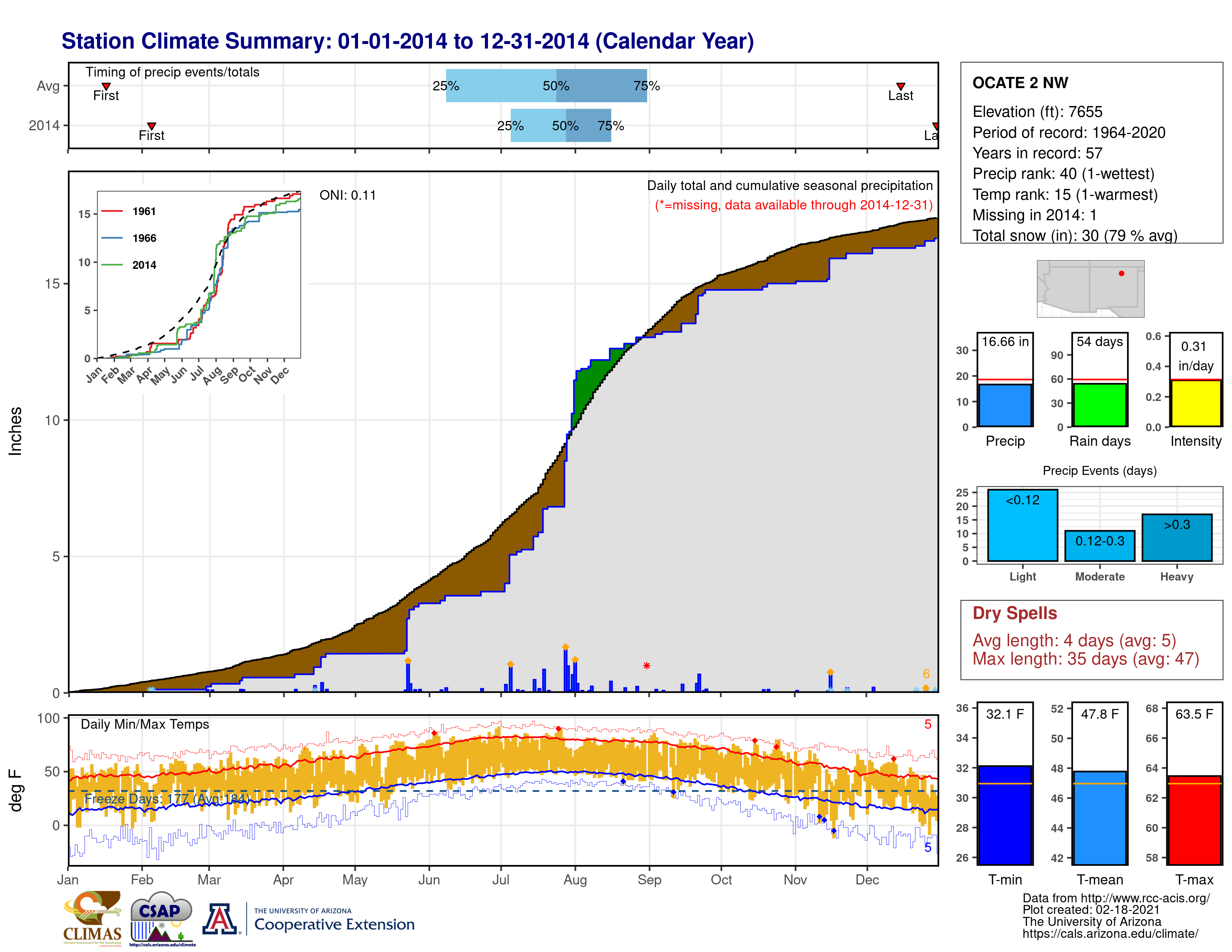
Task: Click the yellow Intensity bar
Action: (x=1196, y=403)
